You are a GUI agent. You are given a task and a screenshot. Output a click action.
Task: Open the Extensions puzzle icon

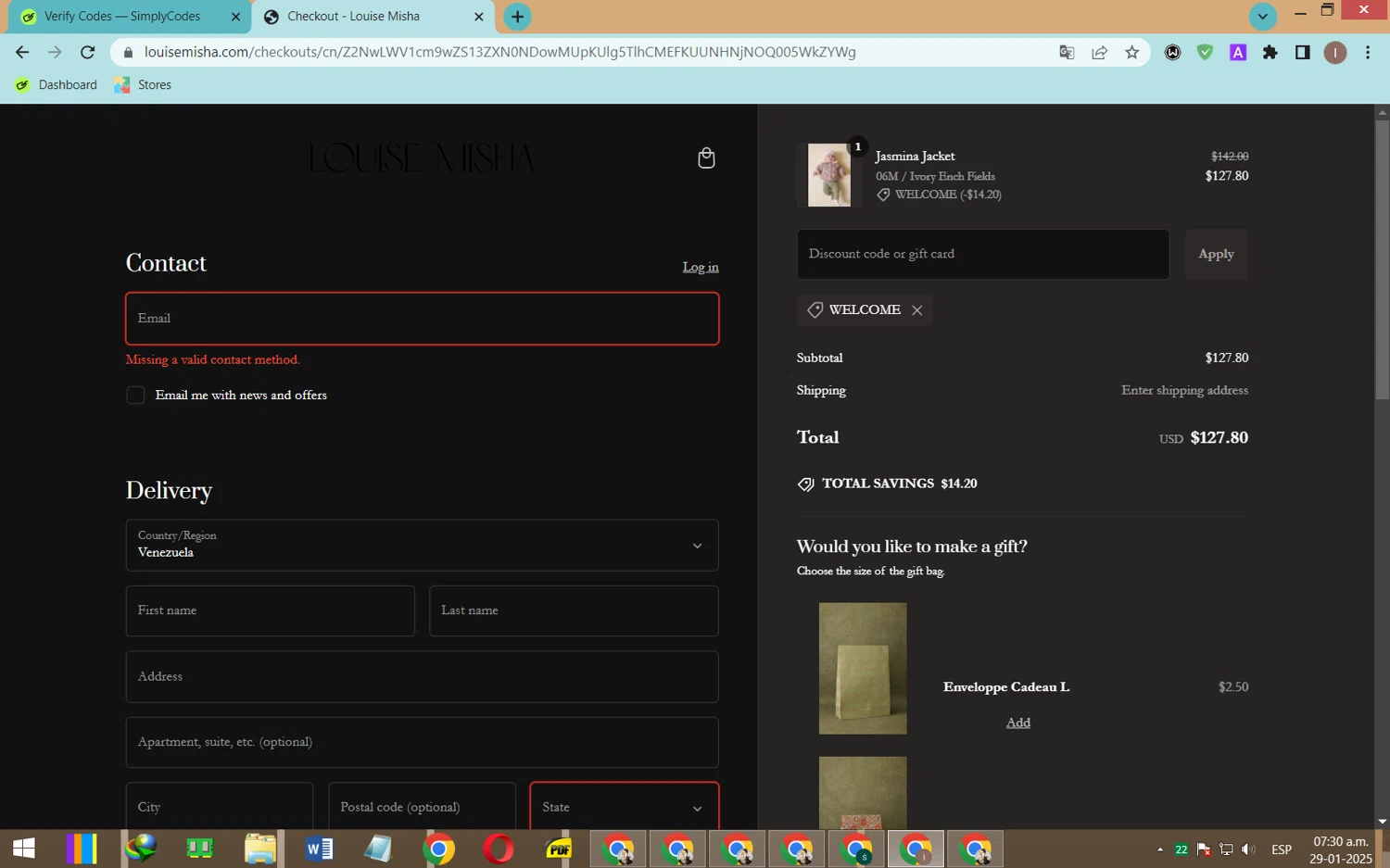click(1270, 53)
